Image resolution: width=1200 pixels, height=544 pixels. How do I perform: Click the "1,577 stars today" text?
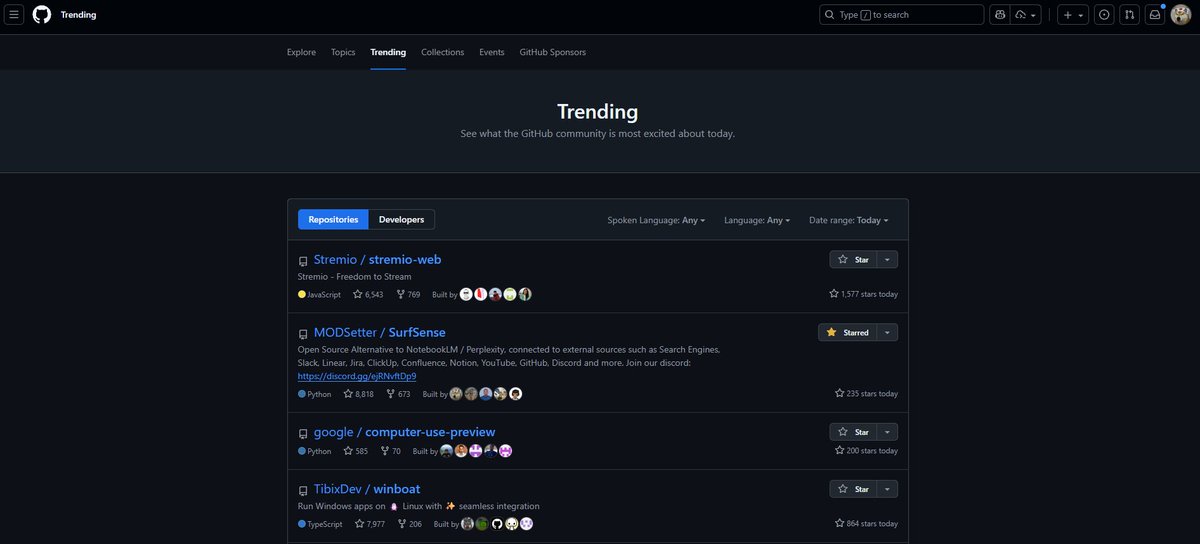click(864, 294)
